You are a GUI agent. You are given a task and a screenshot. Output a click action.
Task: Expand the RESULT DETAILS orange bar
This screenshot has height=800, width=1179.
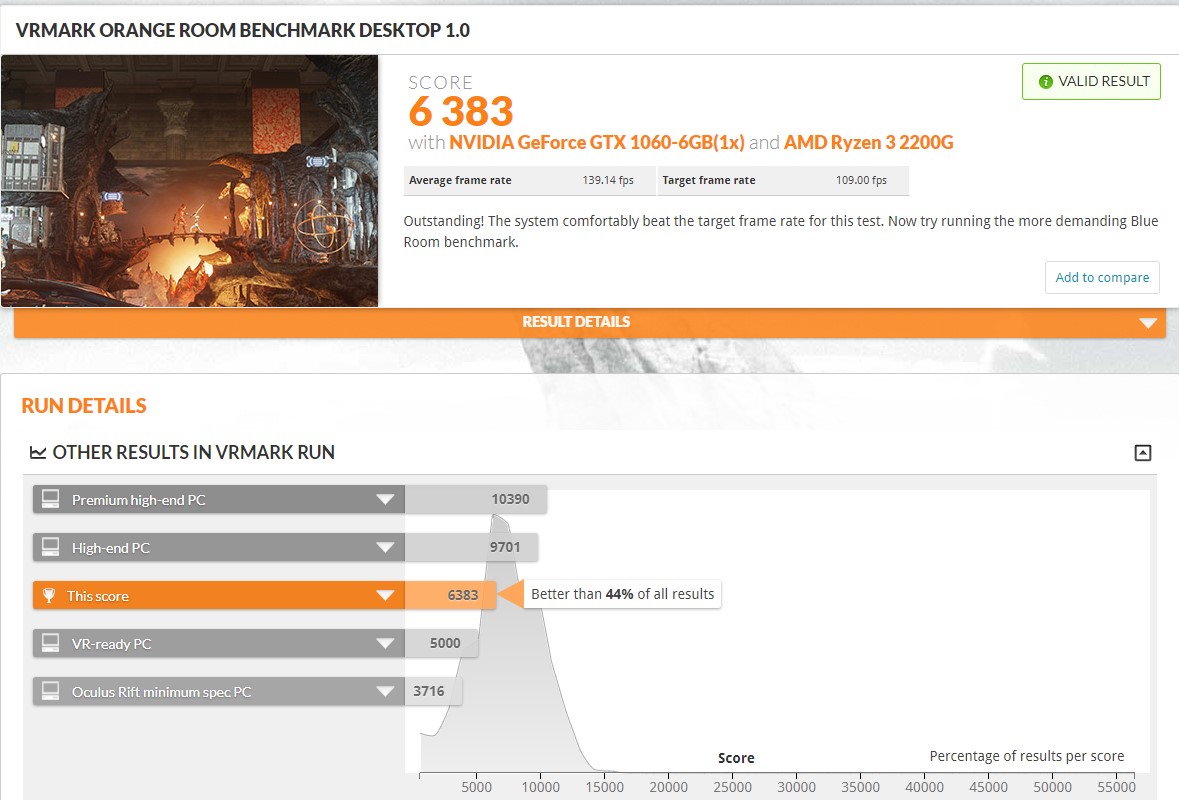click(x=590, y=323)
